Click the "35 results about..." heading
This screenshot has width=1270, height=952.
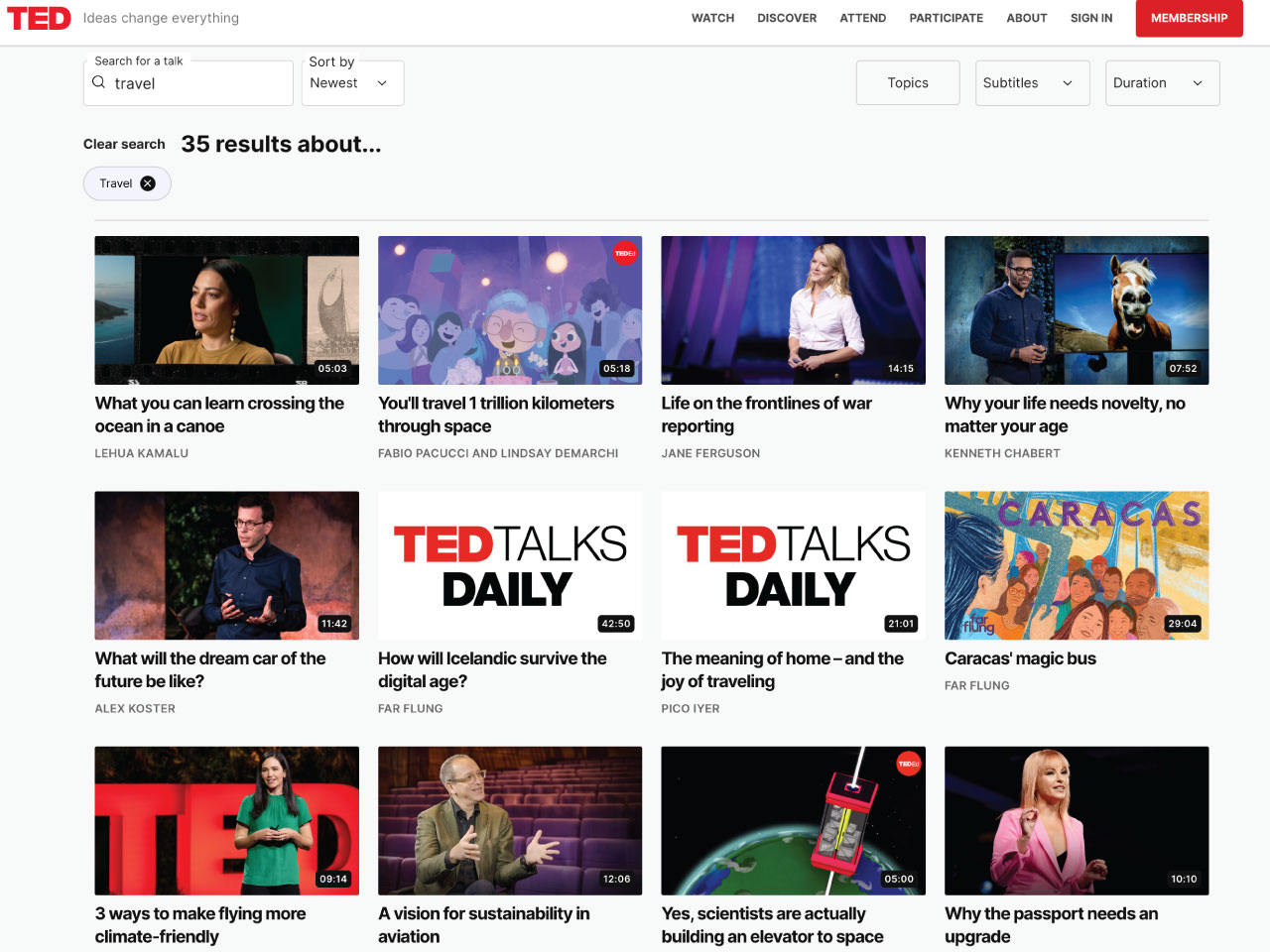click(x=281, y=144)
